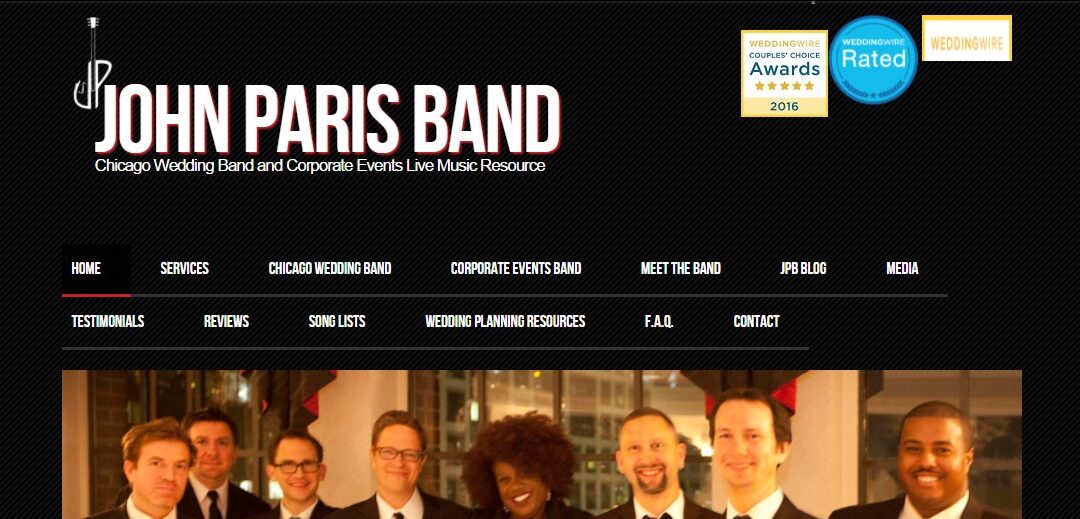Open Corporate Events Band page

point(516,268)
